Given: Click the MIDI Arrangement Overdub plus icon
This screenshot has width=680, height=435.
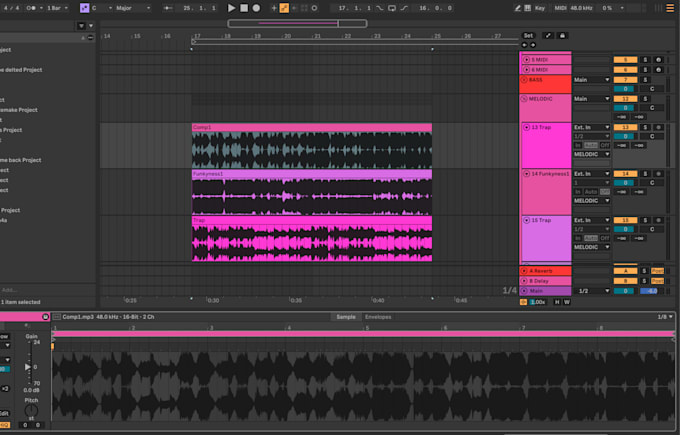Looking at the screenshot, I should [274, 8].
